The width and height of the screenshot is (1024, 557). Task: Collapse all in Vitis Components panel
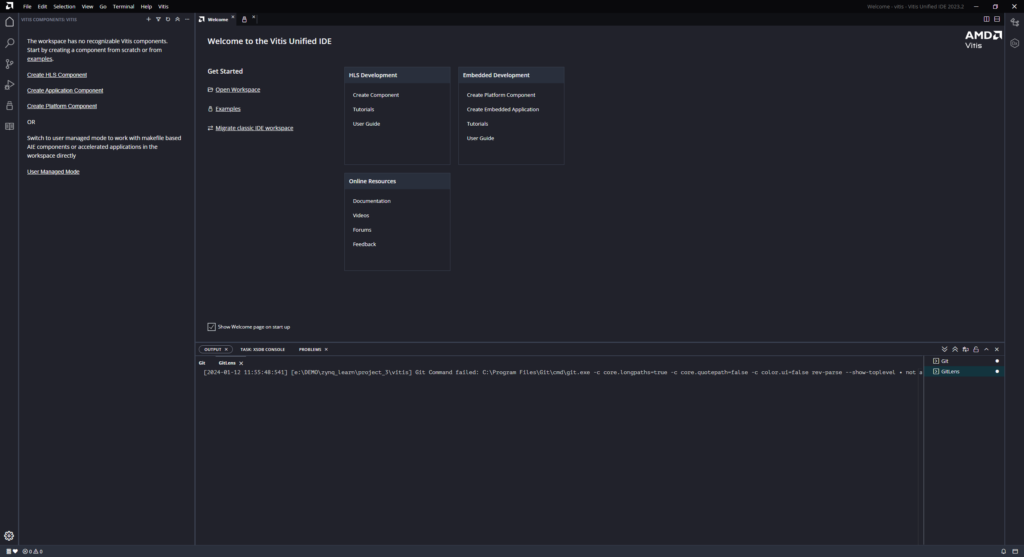pyautogui.click(x=177, y=20)
